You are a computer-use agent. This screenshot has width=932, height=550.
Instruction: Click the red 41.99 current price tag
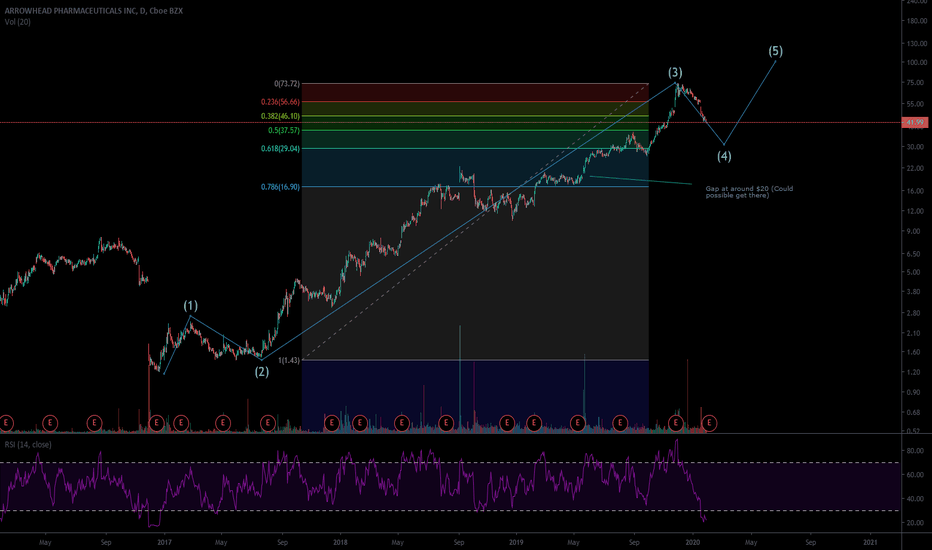915,122
